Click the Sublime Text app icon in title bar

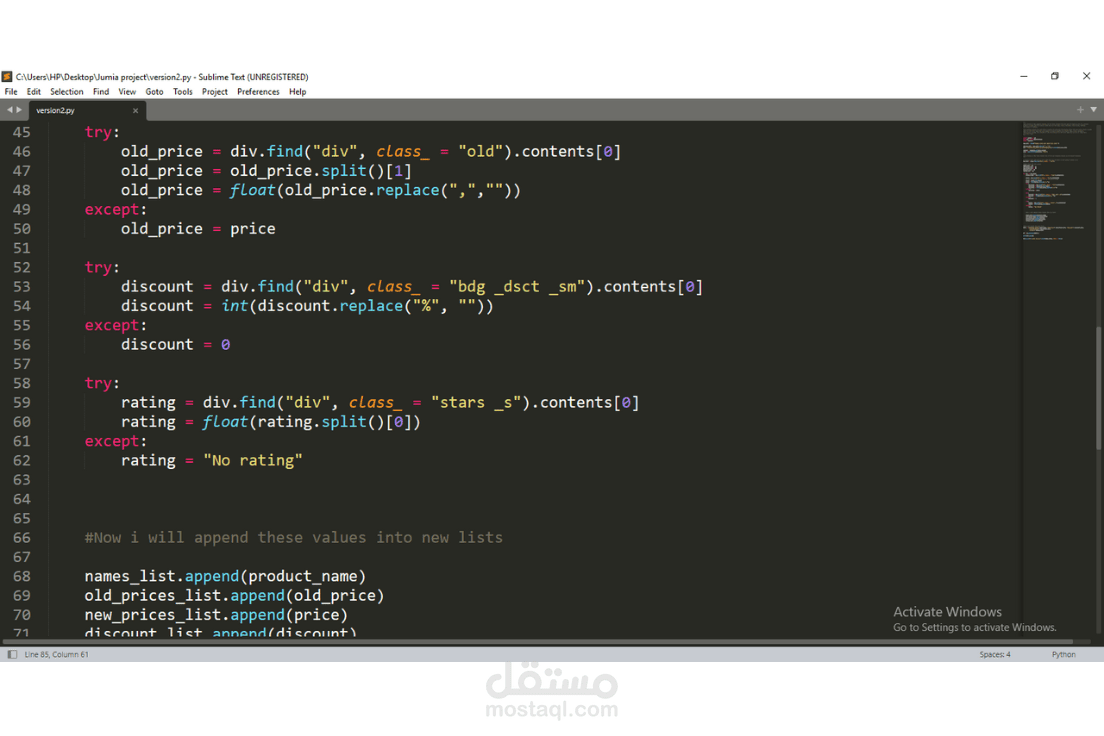pos(7,77)
